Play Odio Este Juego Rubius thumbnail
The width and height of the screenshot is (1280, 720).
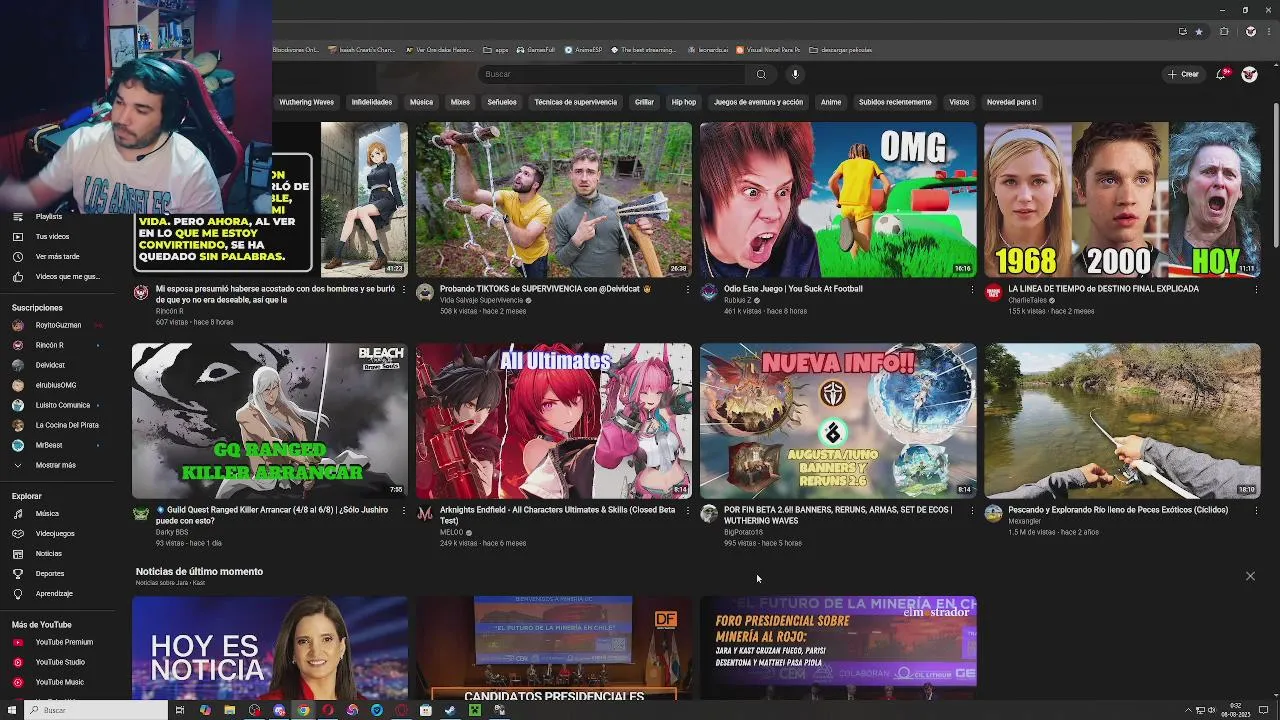coord(838,199)
